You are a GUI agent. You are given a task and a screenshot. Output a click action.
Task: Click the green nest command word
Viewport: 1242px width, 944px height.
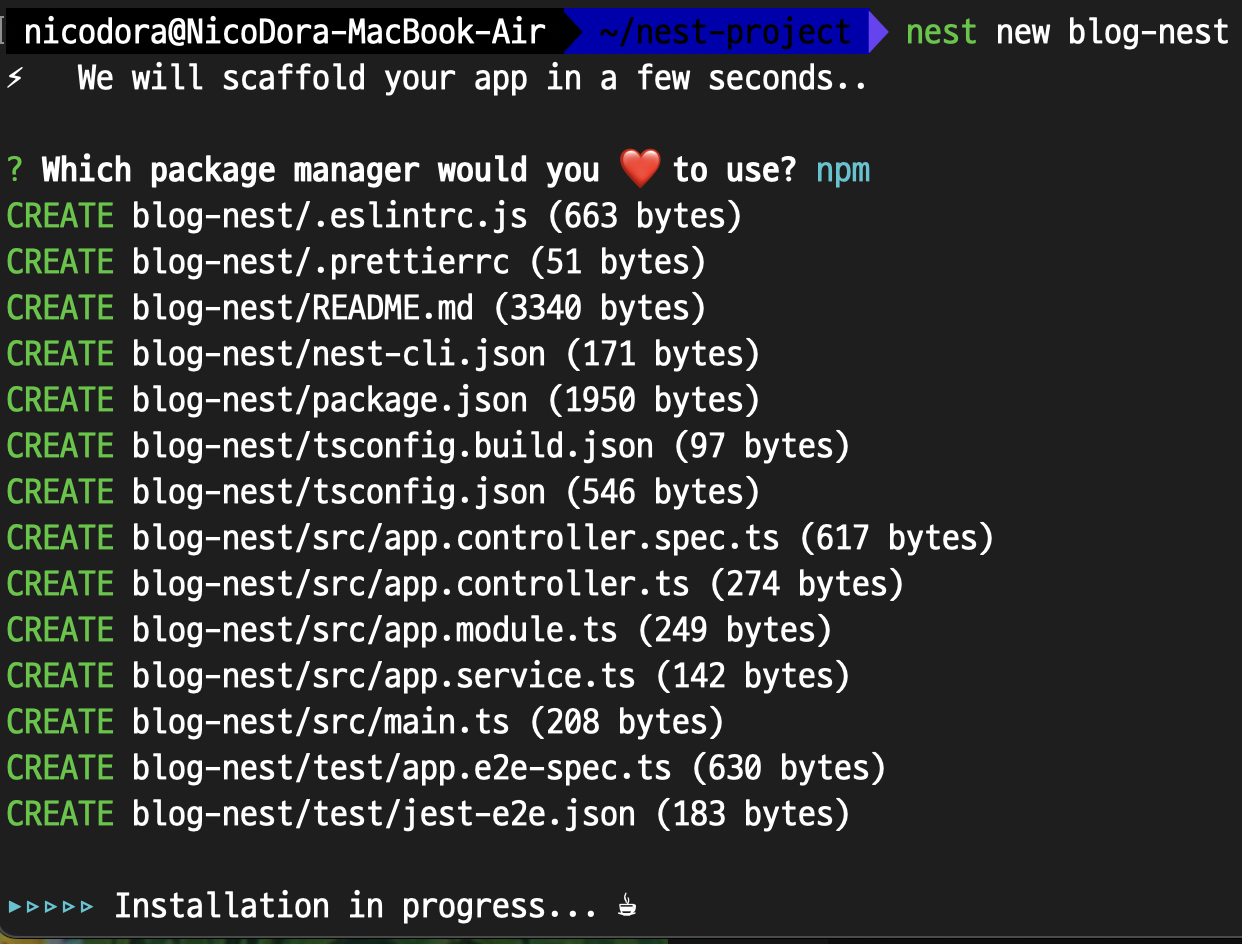(942, 32)
